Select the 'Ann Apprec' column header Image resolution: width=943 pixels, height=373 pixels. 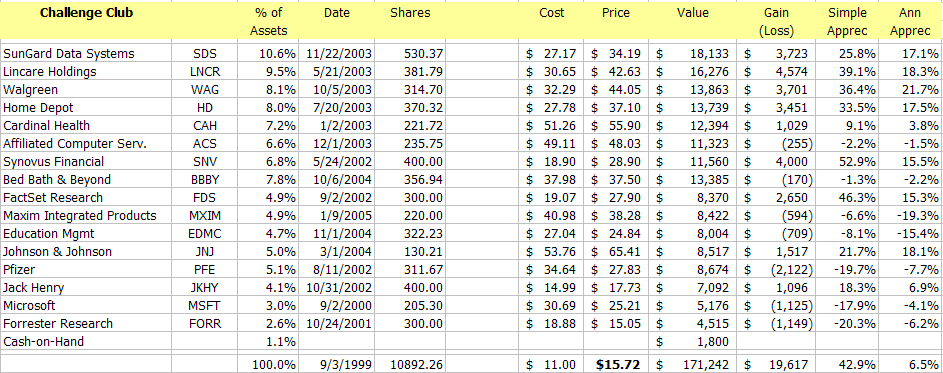911,21
